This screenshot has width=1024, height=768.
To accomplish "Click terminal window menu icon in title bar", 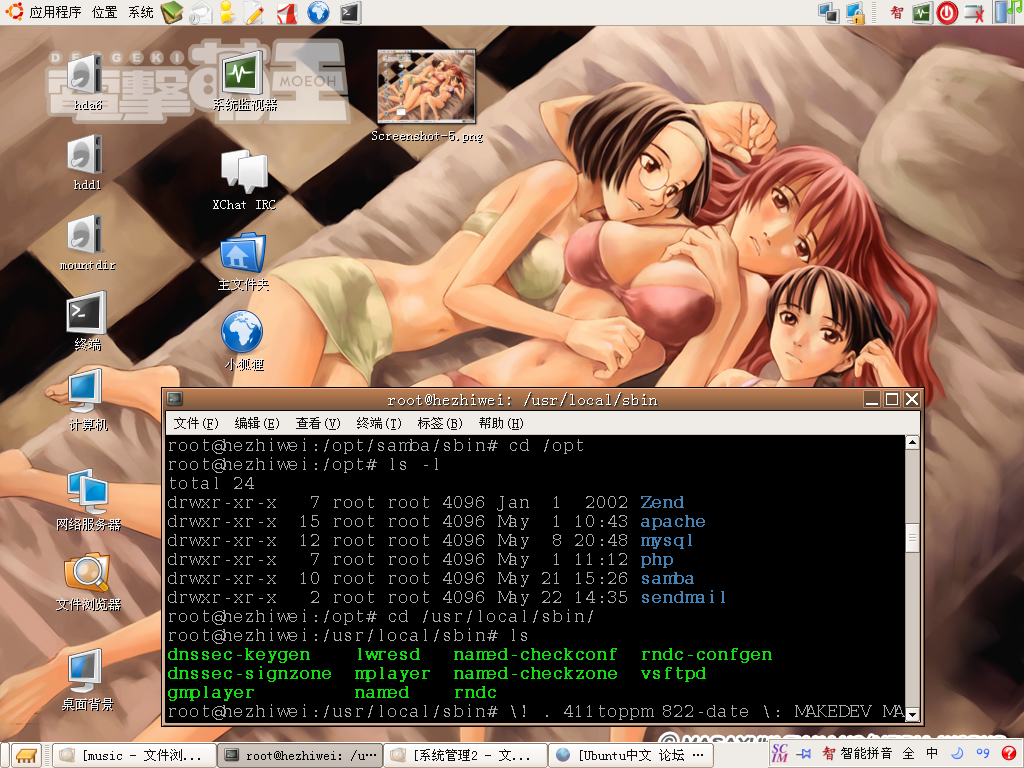I will click(175, 398).
